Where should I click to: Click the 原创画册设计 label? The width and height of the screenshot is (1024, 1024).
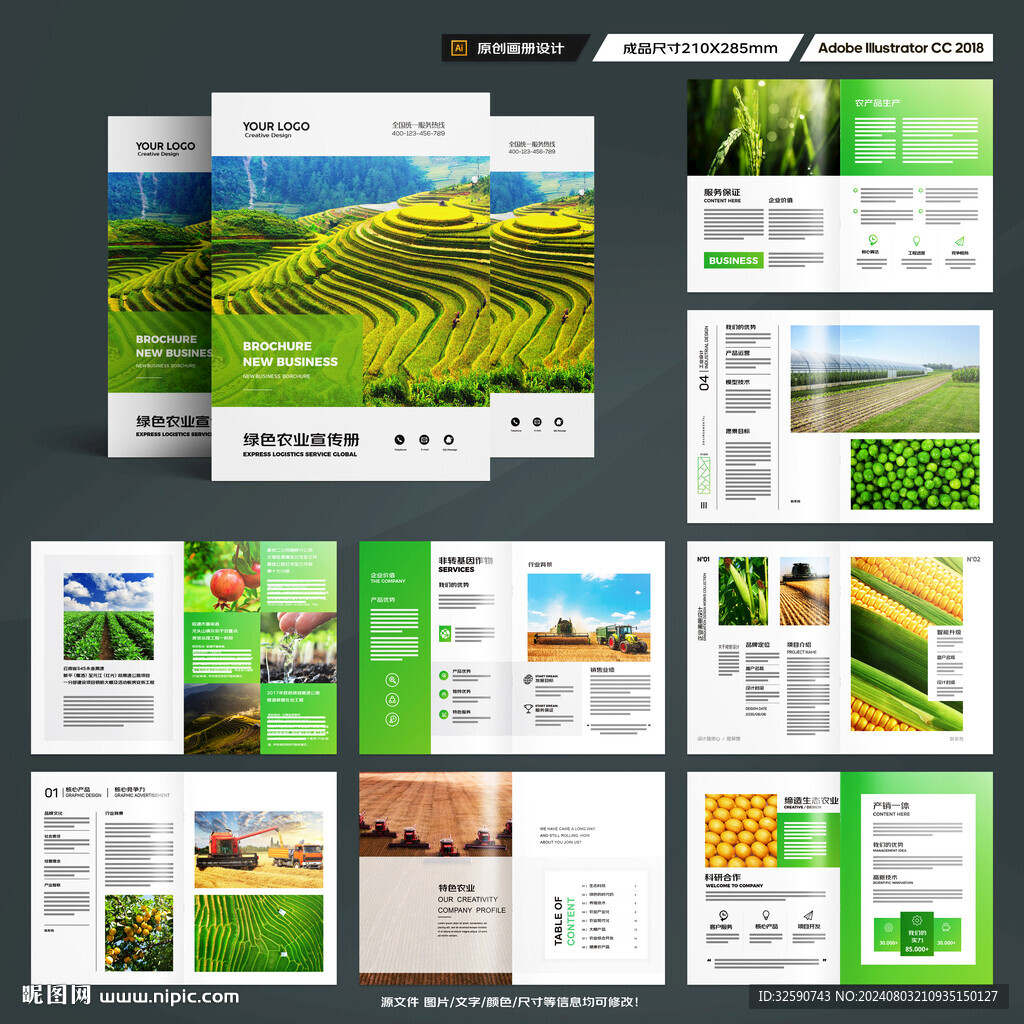[520, 48]
